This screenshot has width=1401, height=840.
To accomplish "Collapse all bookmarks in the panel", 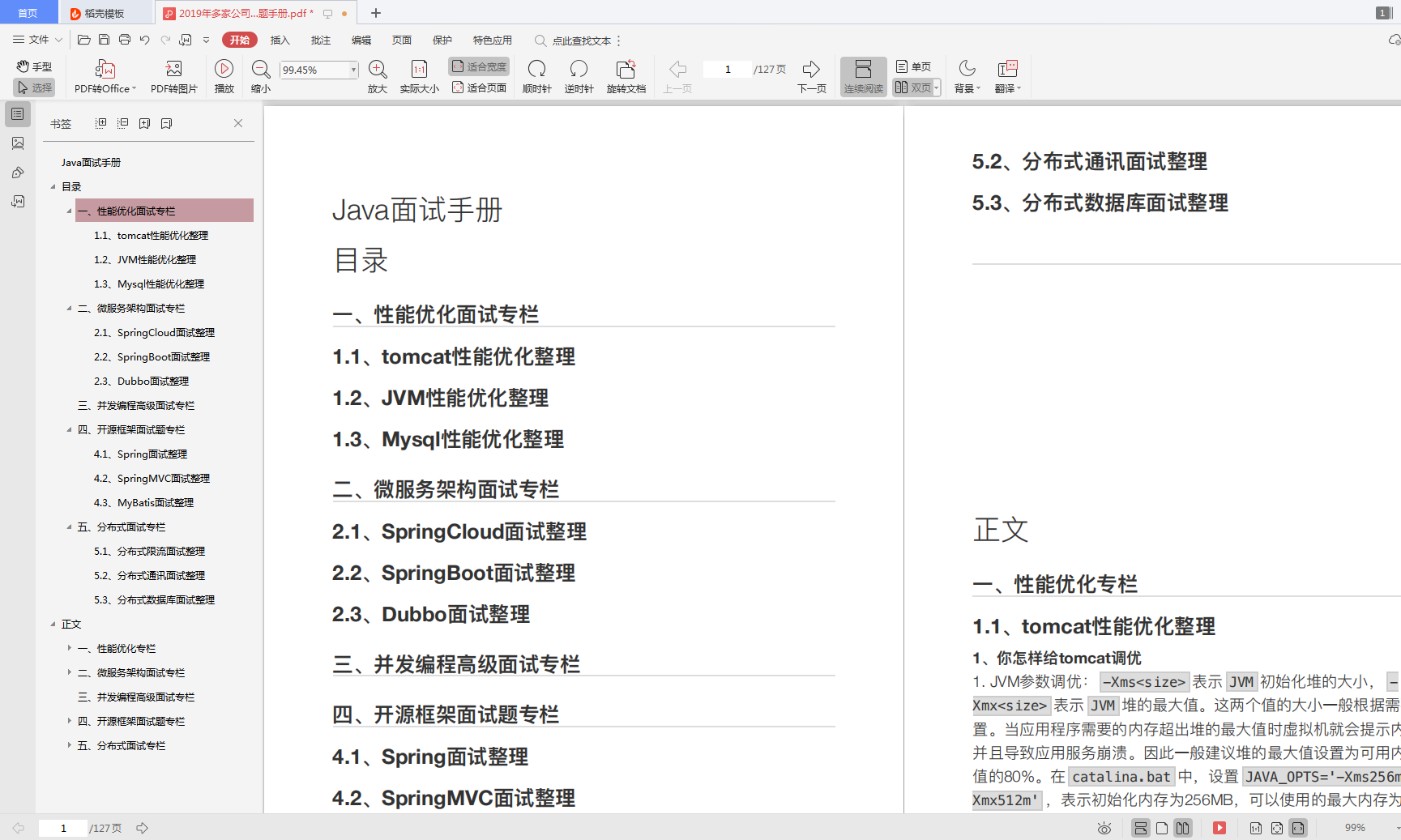I will click(x=123, y=123).
